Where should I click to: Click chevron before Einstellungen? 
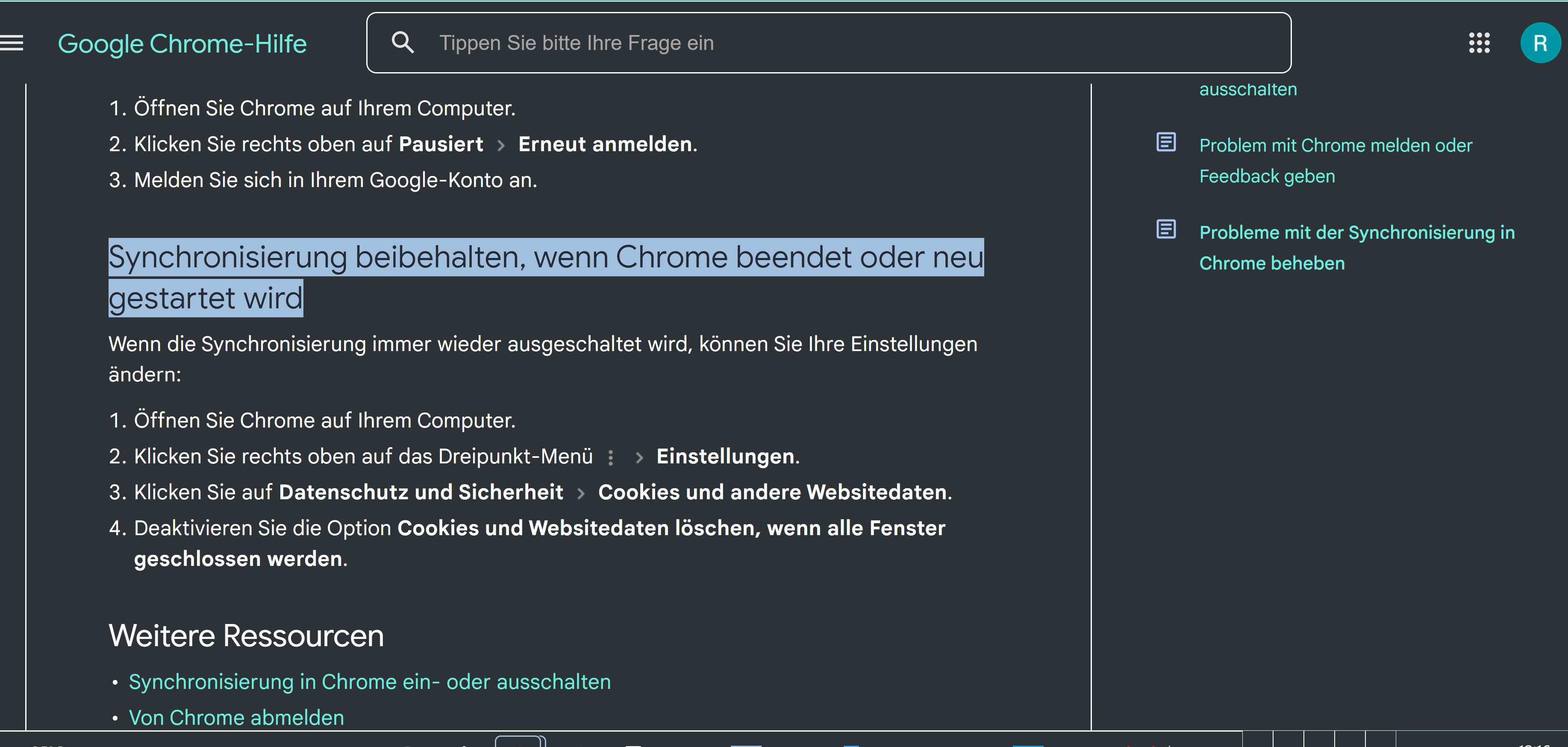tap(638, 457)
